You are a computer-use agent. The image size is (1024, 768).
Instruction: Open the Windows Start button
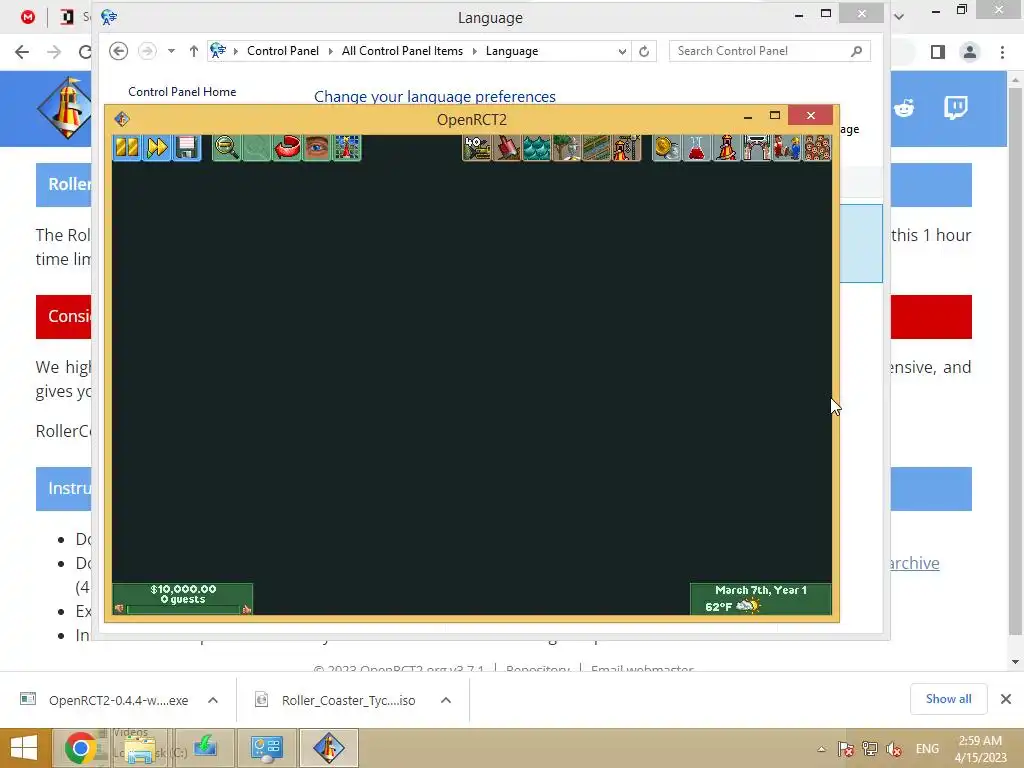[x=24, y=748]
